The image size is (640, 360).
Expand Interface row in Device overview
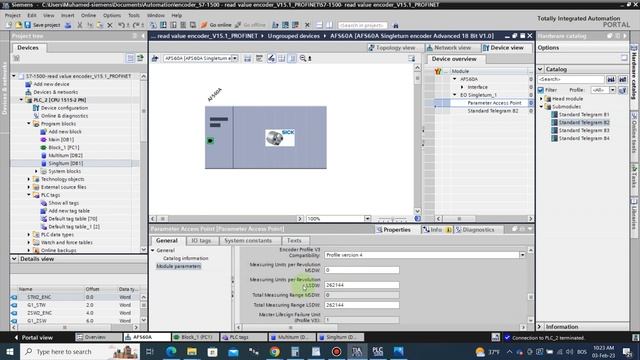(x=462, y=87)
